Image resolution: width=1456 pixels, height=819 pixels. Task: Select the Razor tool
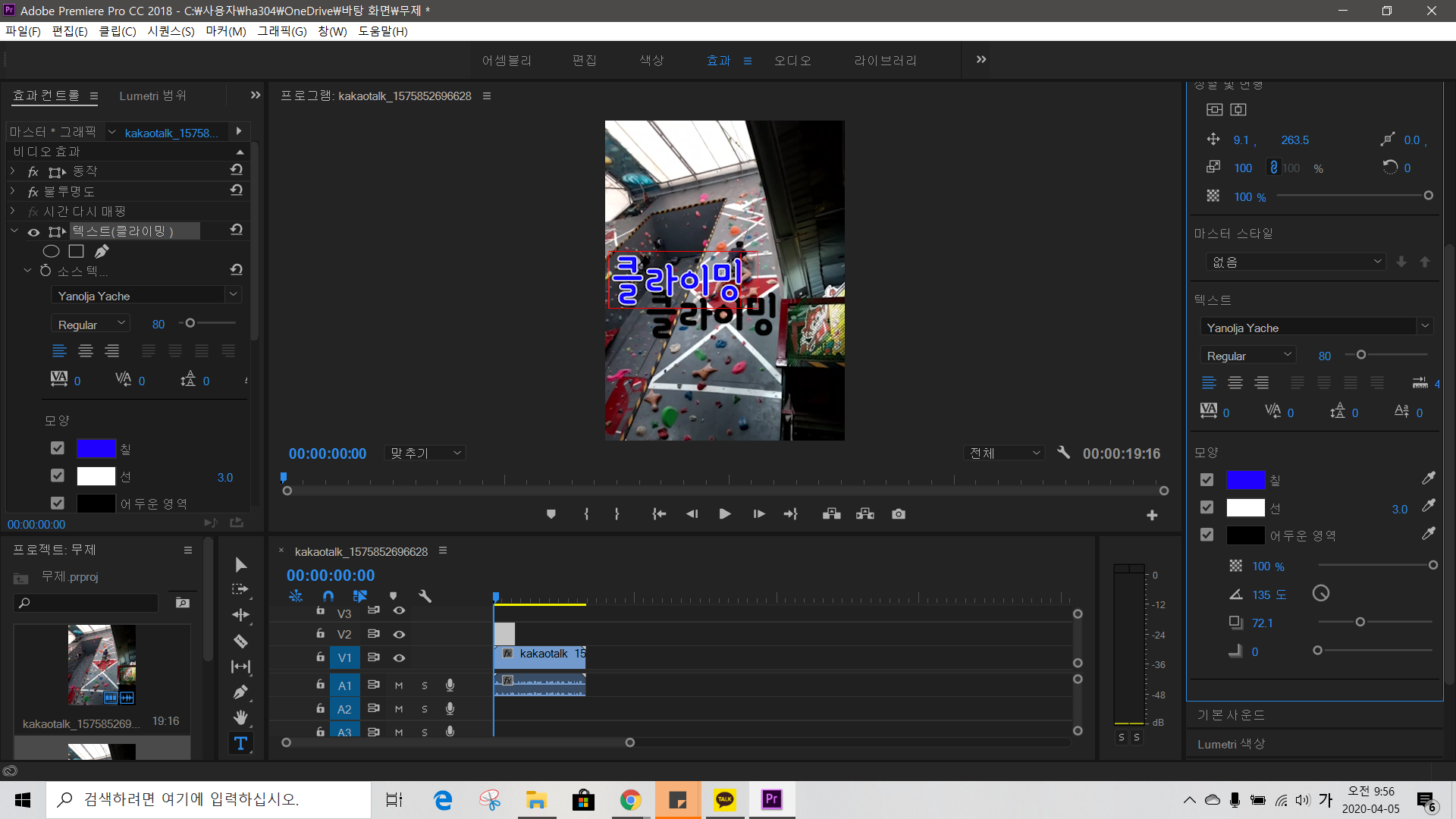coord(240,642)
